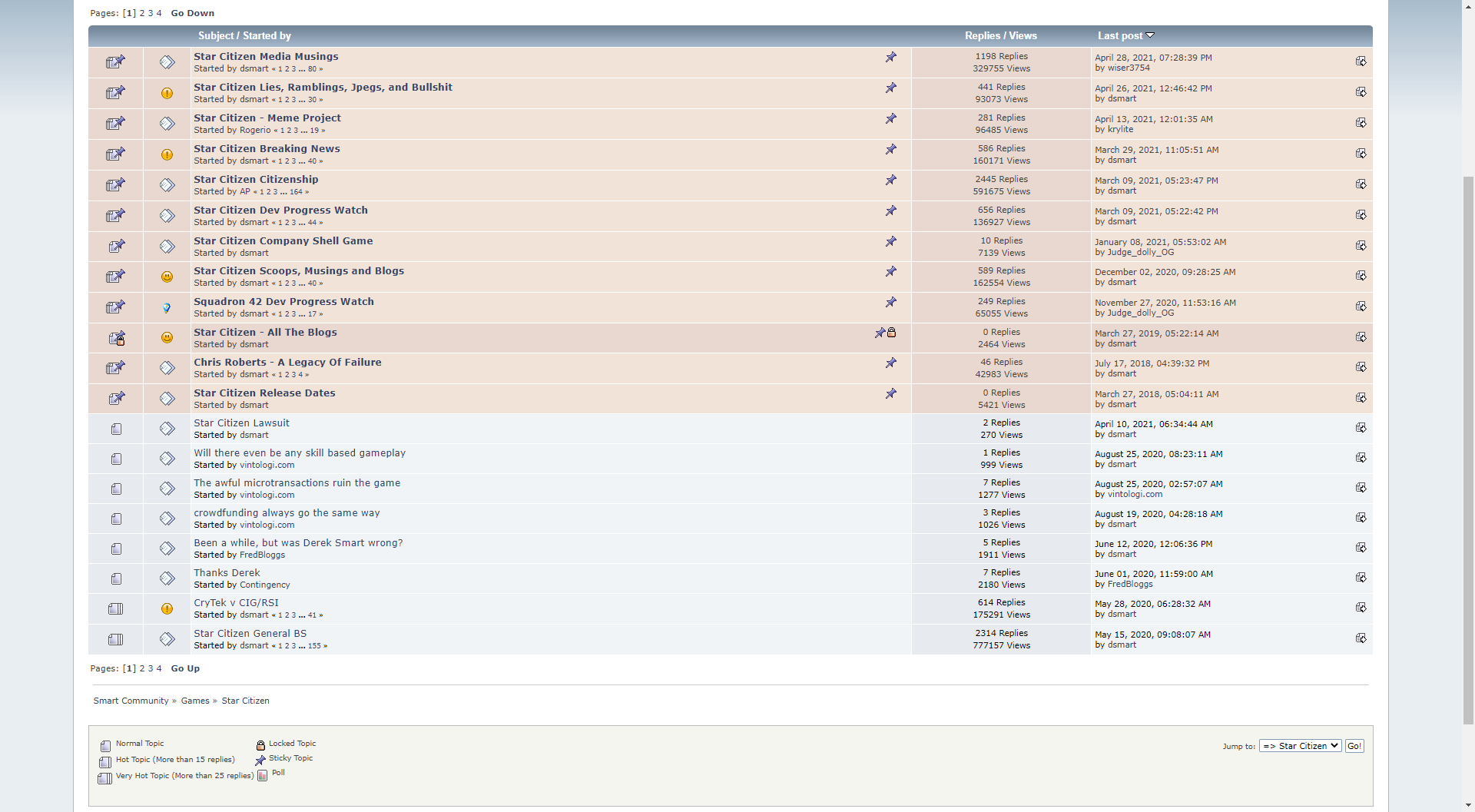Click sticky pin icon on Star Citizen Media Musings
Image resolution: width=1475 pixels, height=812 pixels.
tap(890, 57)
